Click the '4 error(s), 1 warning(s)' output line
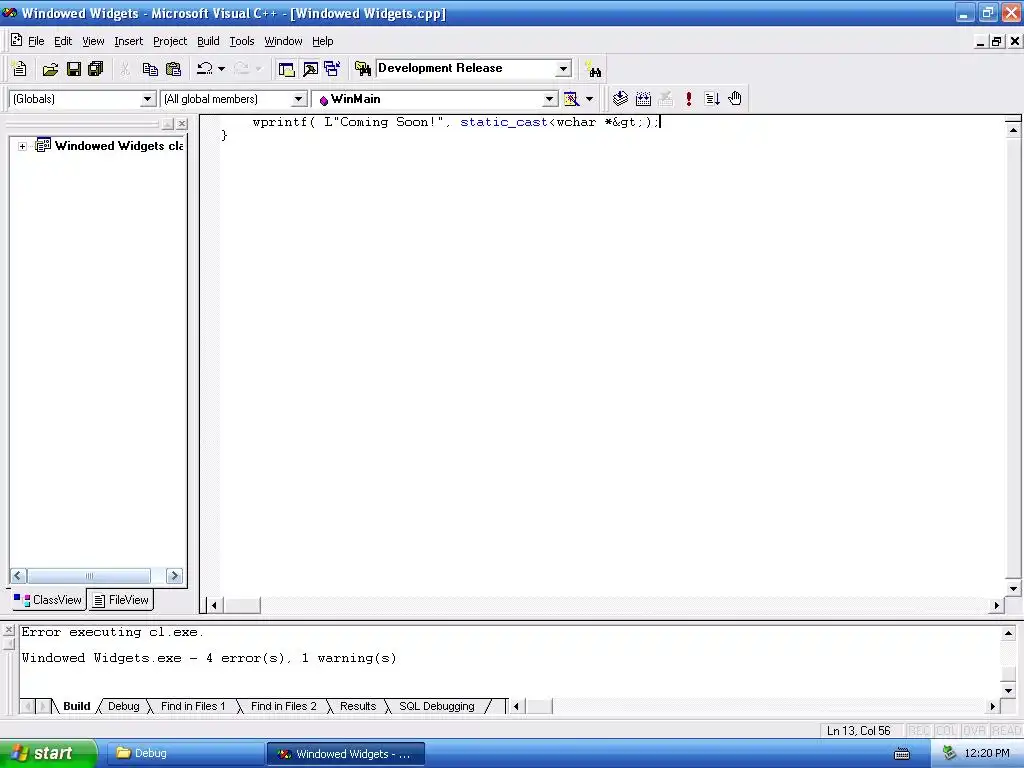 [208, 658]
